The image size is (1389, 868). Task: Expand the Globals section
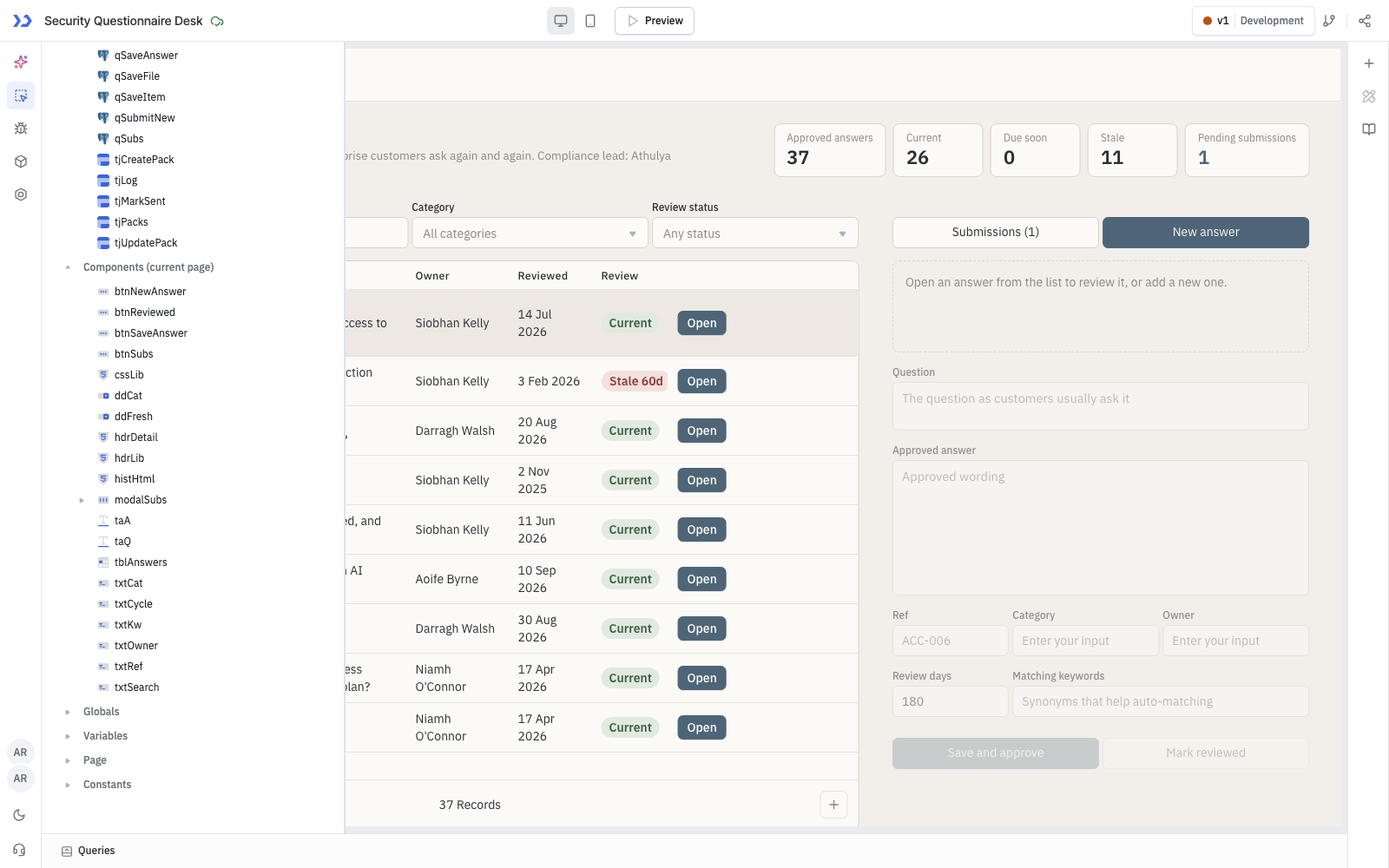click(68, 712)
